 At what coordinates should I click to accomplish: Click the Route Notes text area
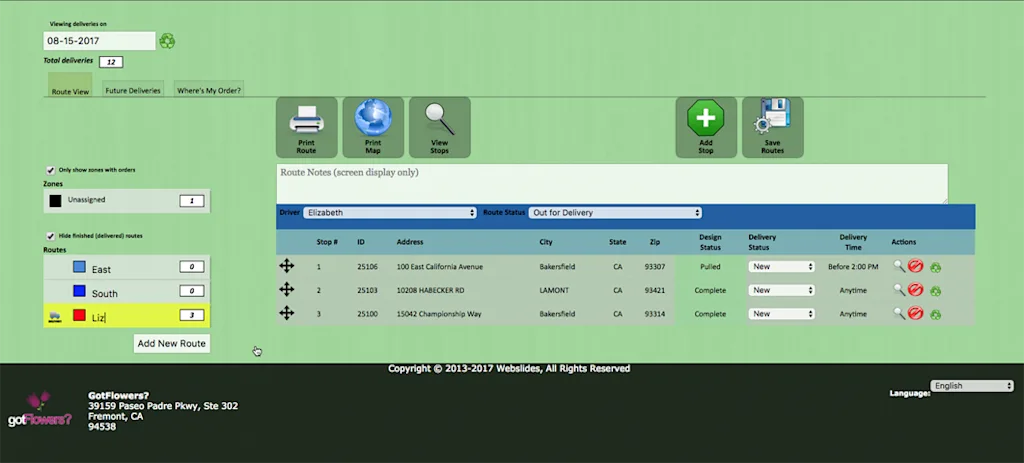[x=612, y=184]
